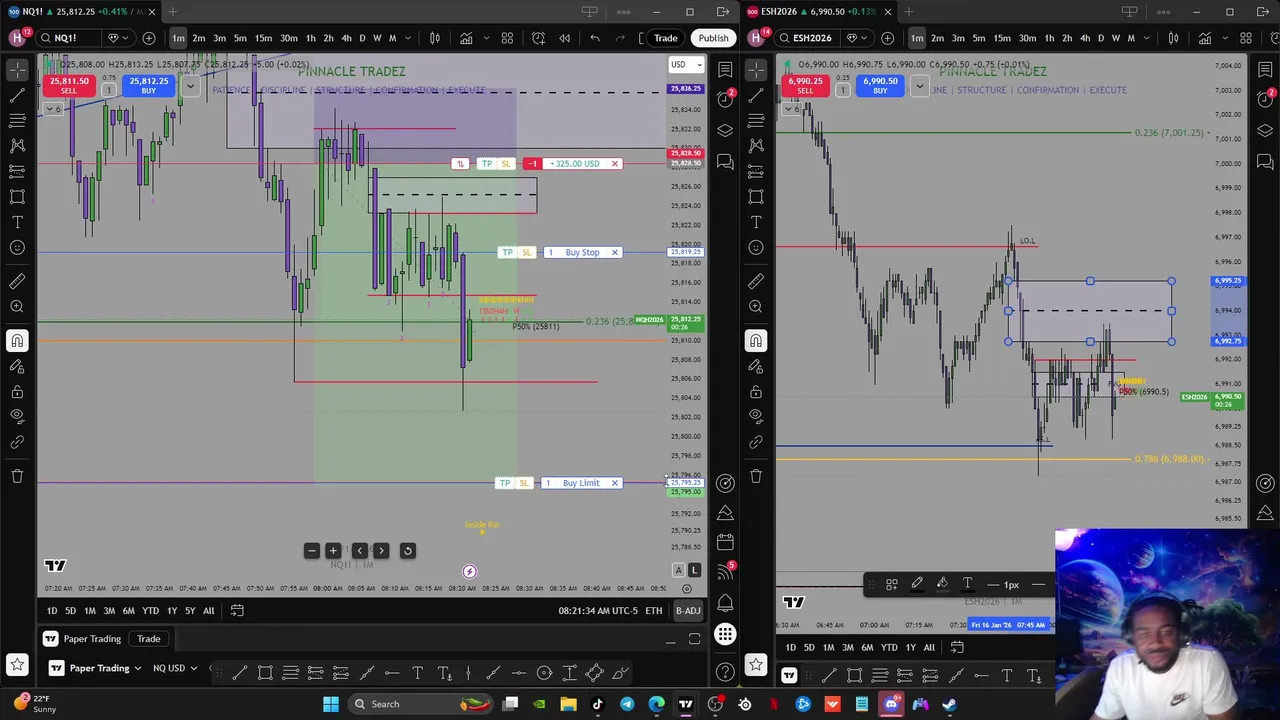Create an alert in the NQ1! window
This screenshot has height=720, width=1280.
click(x=538, y=38)
